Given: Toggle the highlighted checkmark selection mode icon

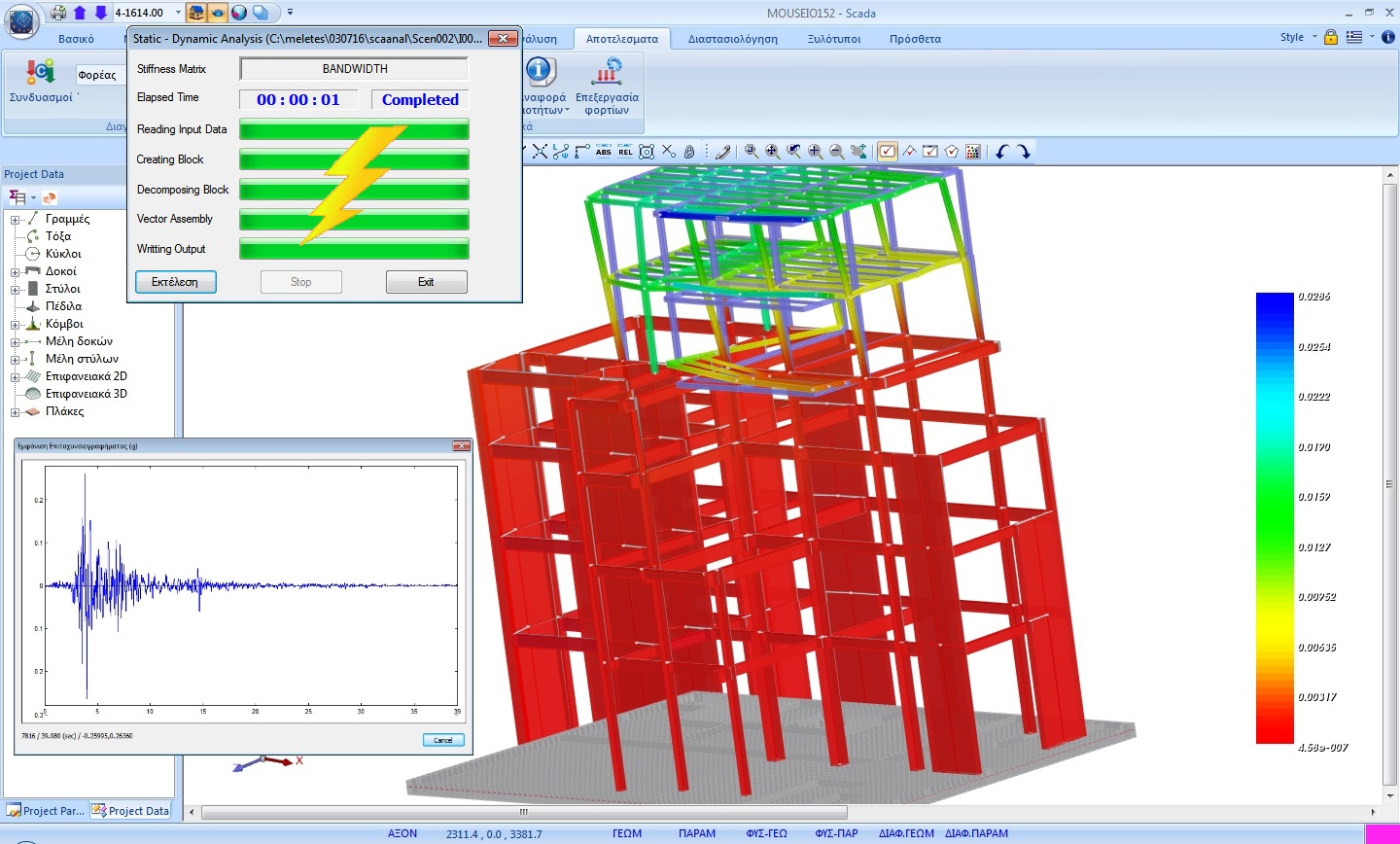Looking at the screenshot, I should (888, 152).
